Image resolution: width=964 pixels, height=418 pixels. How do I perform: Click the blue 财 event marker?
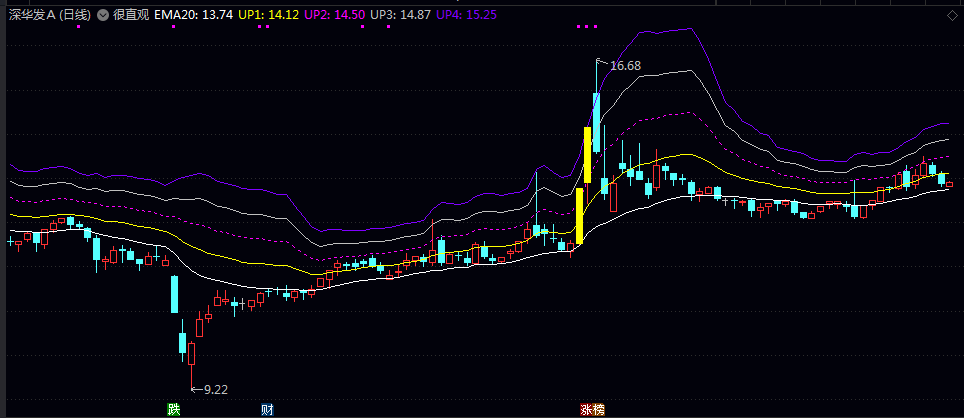point(267,409)
